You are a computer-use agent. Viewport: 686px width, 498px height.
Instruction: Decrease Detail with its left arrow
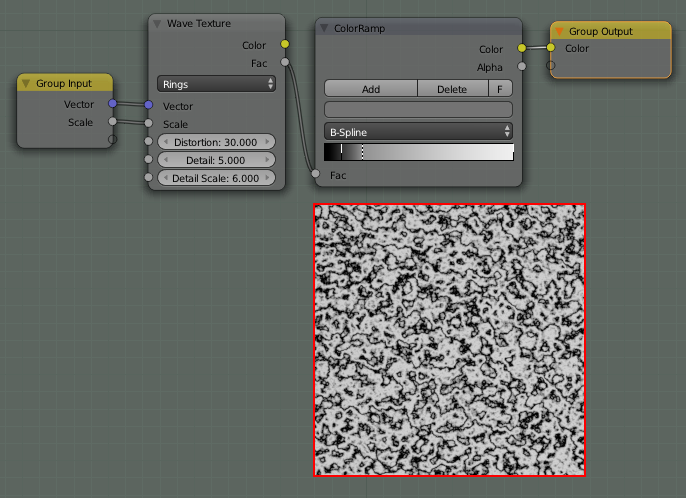166,160
